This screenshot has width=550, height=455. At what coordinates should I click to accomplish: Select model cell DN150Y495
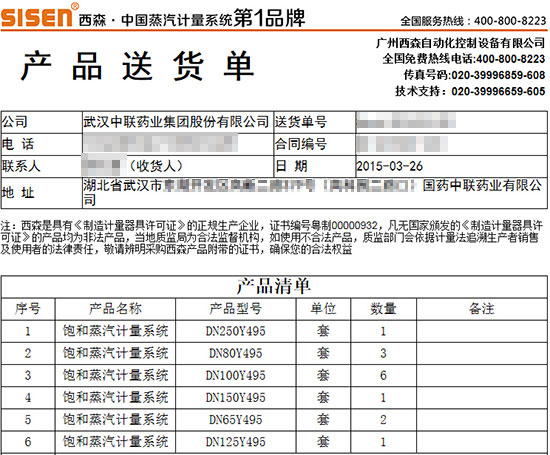point(235,397)
